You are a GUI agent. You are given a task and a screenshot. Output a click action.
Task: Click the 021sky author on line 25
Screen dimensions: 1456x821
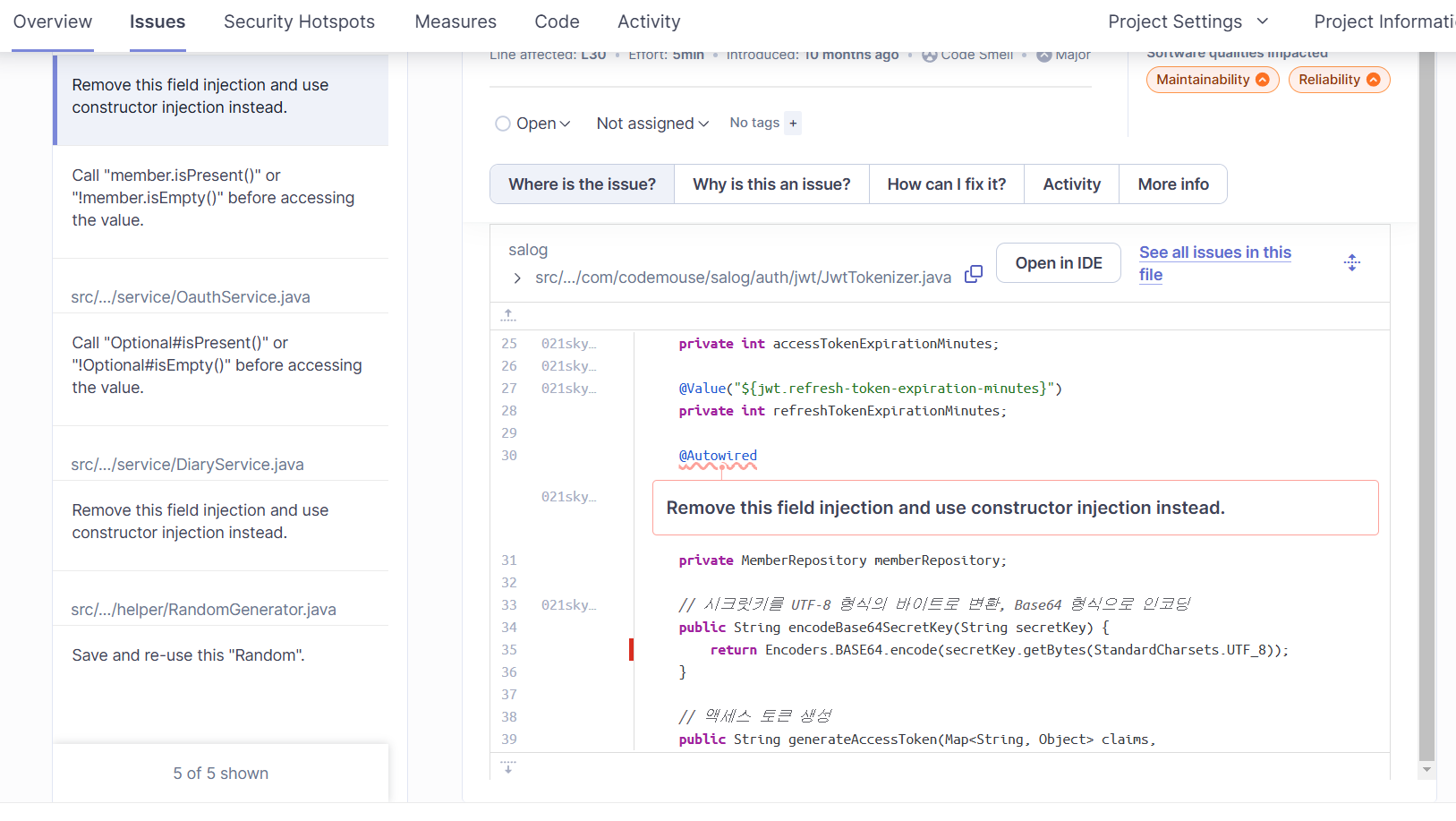(568, 344)
